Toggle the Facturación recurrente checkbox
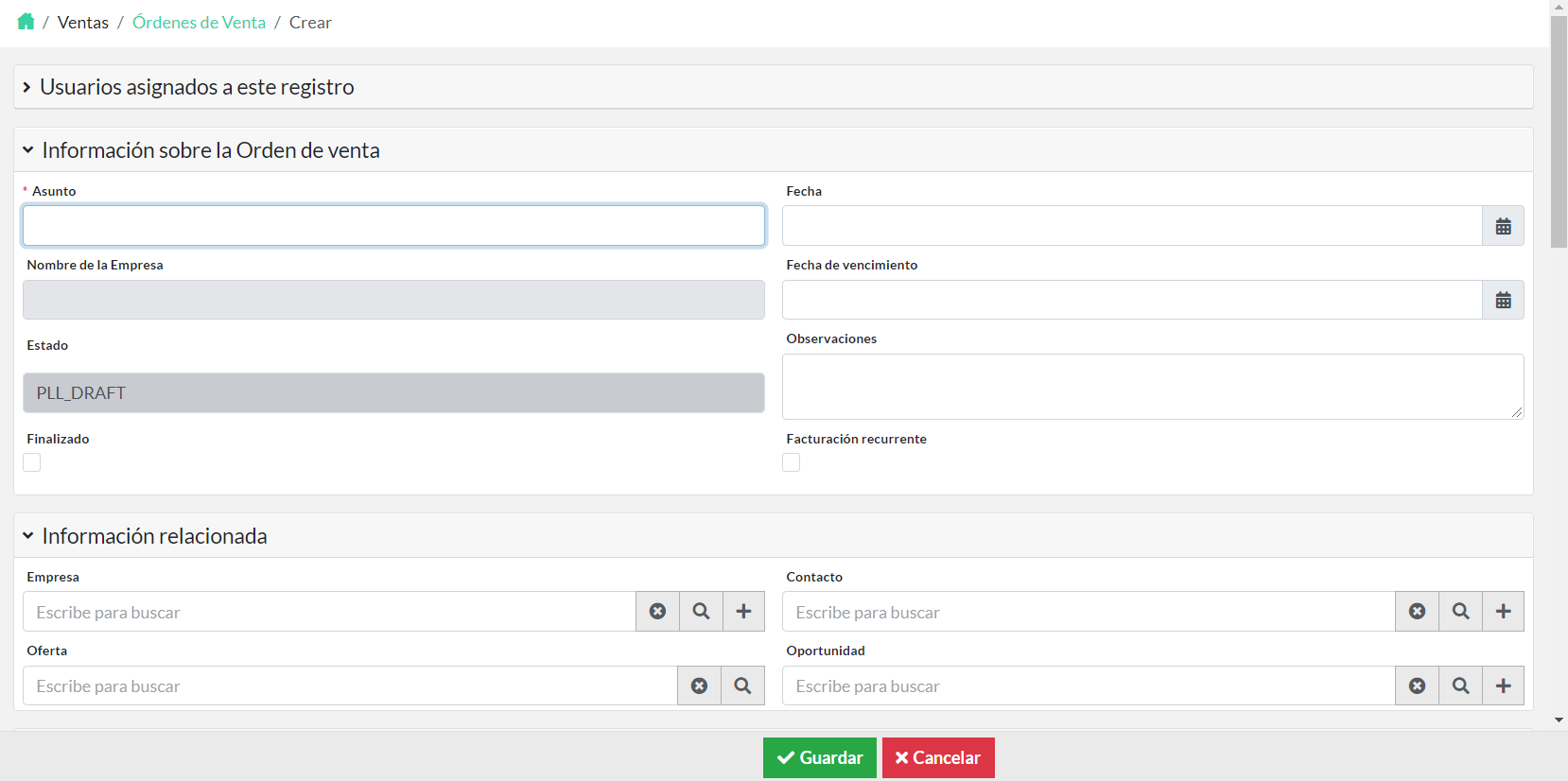Image resolution: width=1568 pixels, height=781 pixels. (792, 462)
